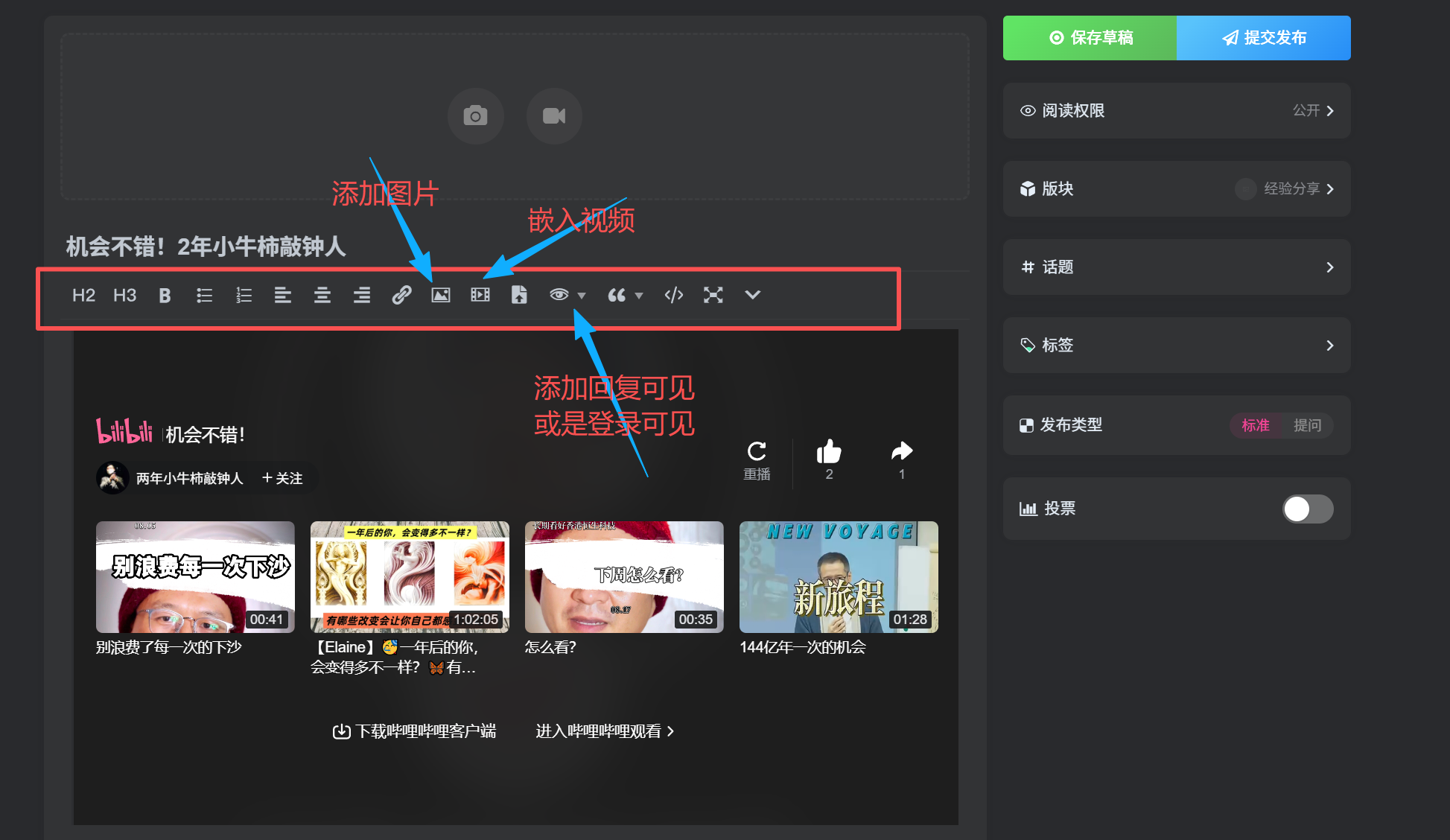Open the 别浪费每一次下沙 video thumbnail
This screenshot has height=840, width=1450.
[x=195, y=577]
